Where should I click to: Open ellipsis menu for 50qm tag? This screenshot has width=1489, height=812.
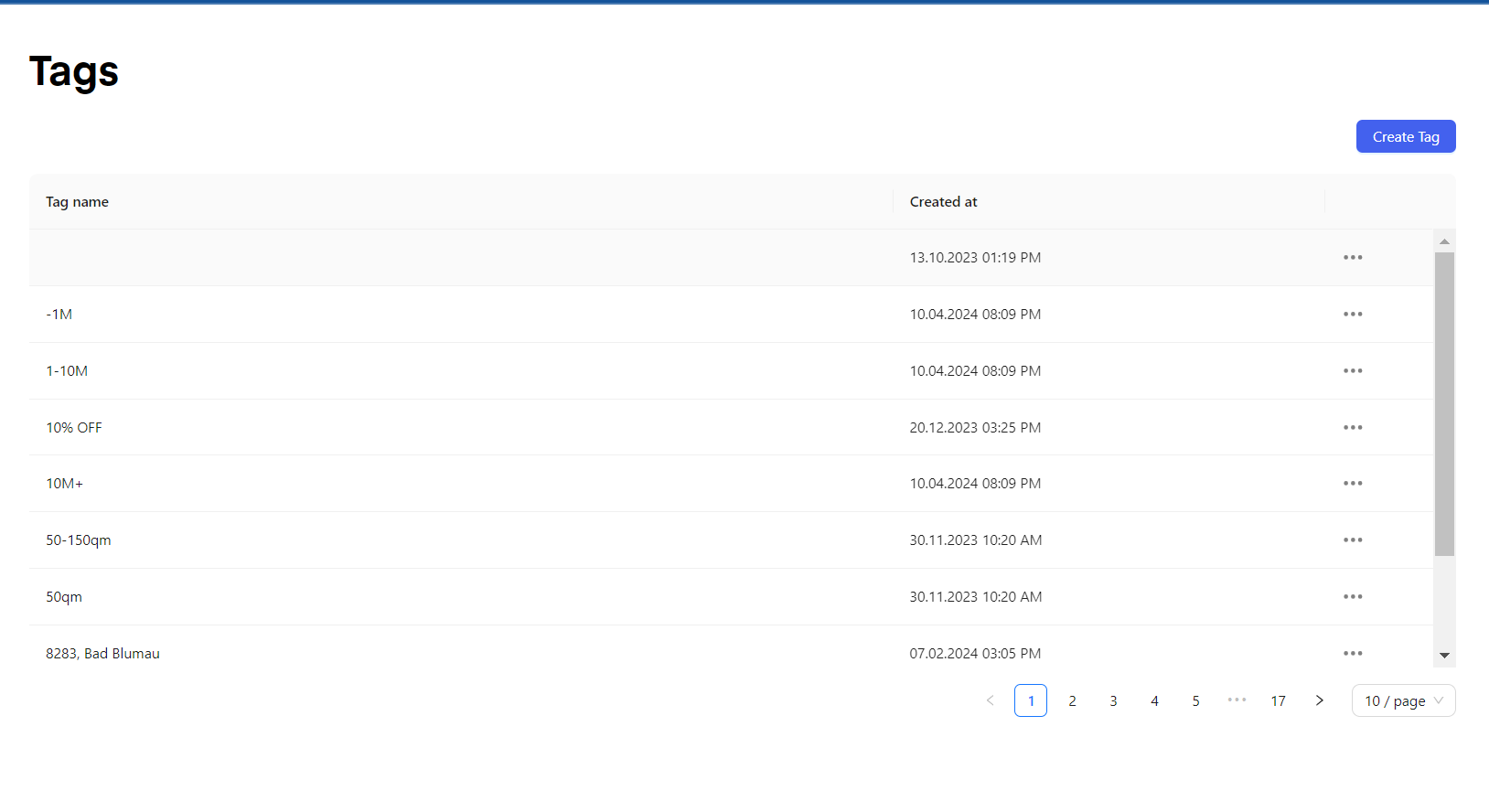1353,597
